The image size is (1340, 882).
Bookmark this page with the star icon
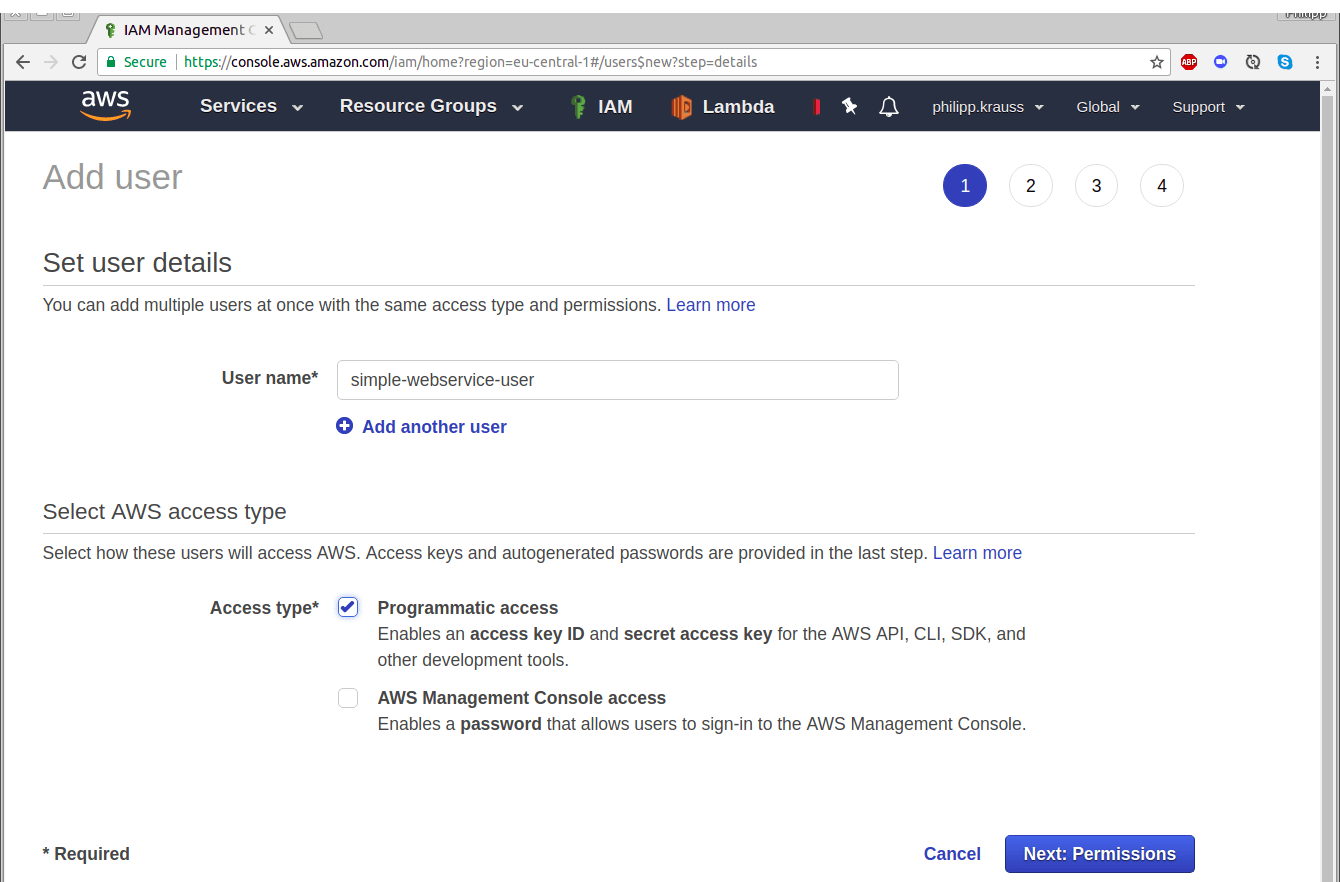pyautogui.click(x=1157, y=62)
